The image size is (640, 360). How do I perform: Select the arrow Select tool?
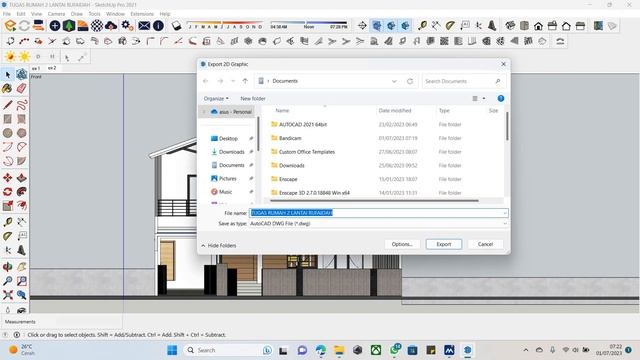8,75
